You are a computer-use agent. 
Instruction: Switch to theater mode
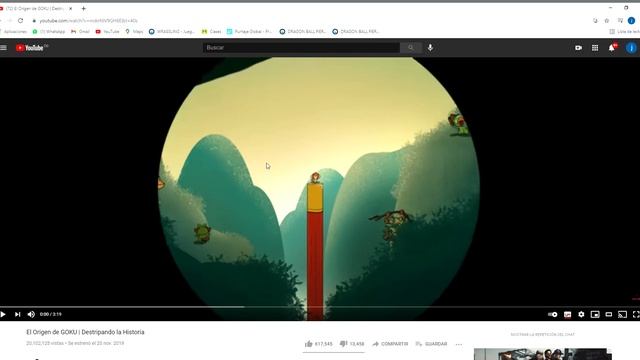click(609, 314)
